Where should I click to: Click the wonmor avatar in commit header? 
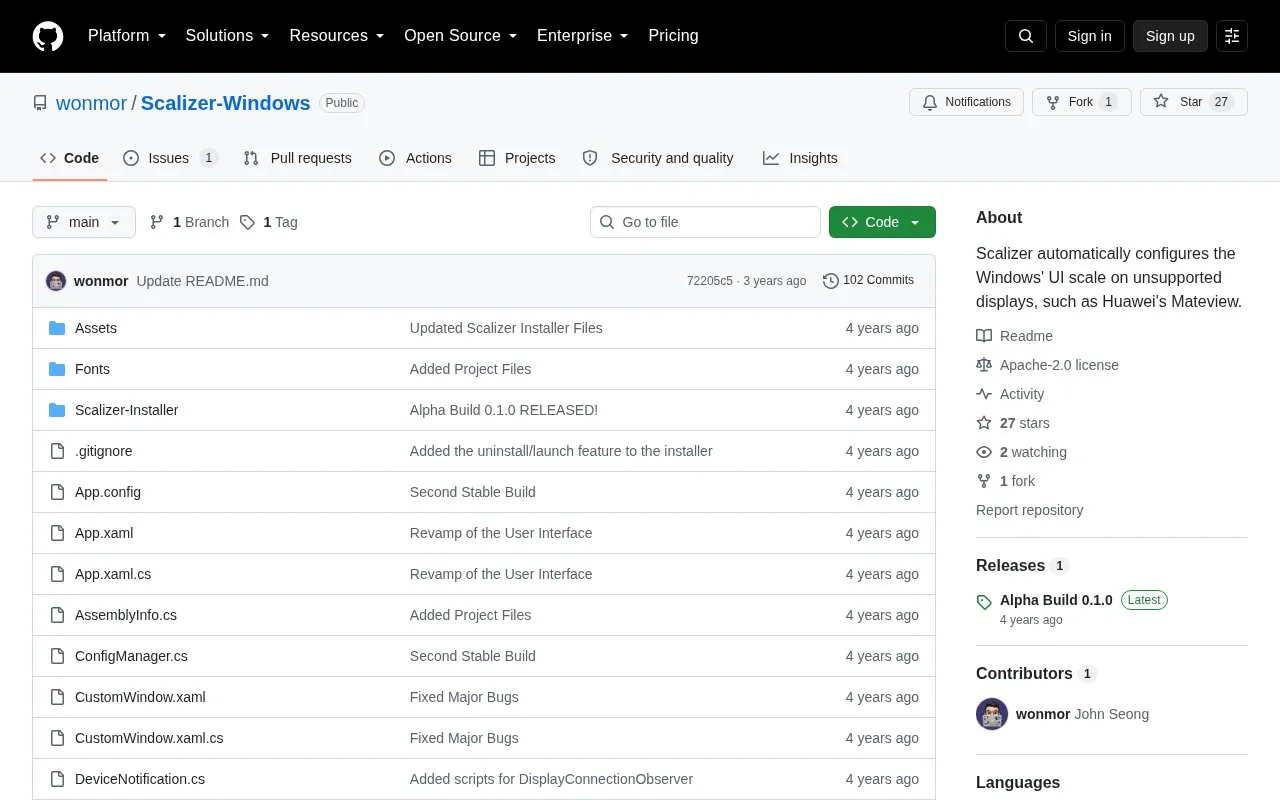[x=56, y=281]
